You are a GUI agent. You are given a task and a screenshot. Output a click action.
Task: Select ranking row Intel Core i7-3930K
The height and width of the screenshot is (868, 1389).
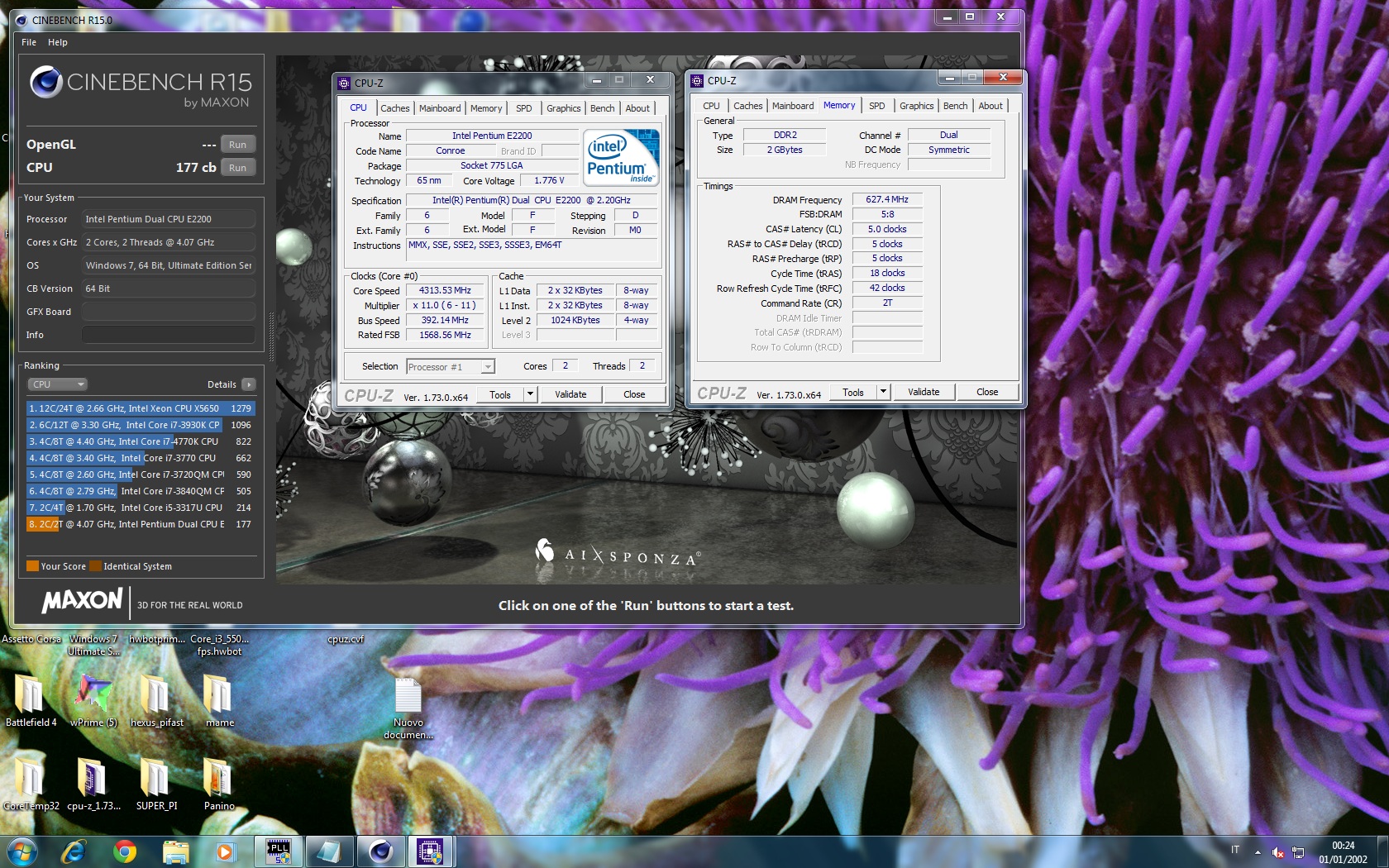(x=141, y=425)
